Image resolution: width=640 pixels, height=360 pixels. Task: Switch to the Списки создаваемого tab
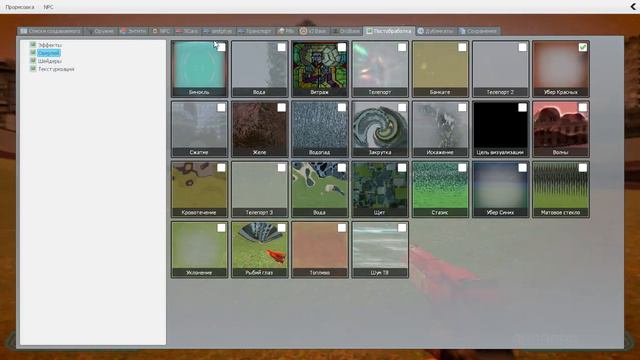point(51,31)
